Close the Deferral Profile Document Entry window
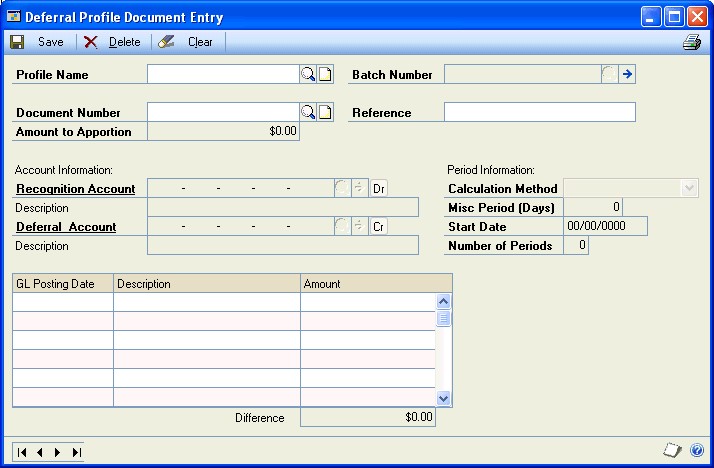The image size is (714, 468). 697,17
